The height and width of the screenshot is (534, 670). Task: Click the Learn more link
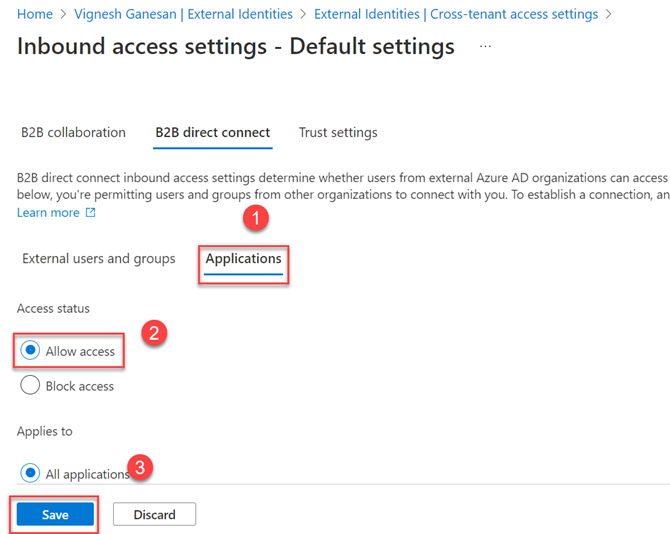(x=48, y=213)
